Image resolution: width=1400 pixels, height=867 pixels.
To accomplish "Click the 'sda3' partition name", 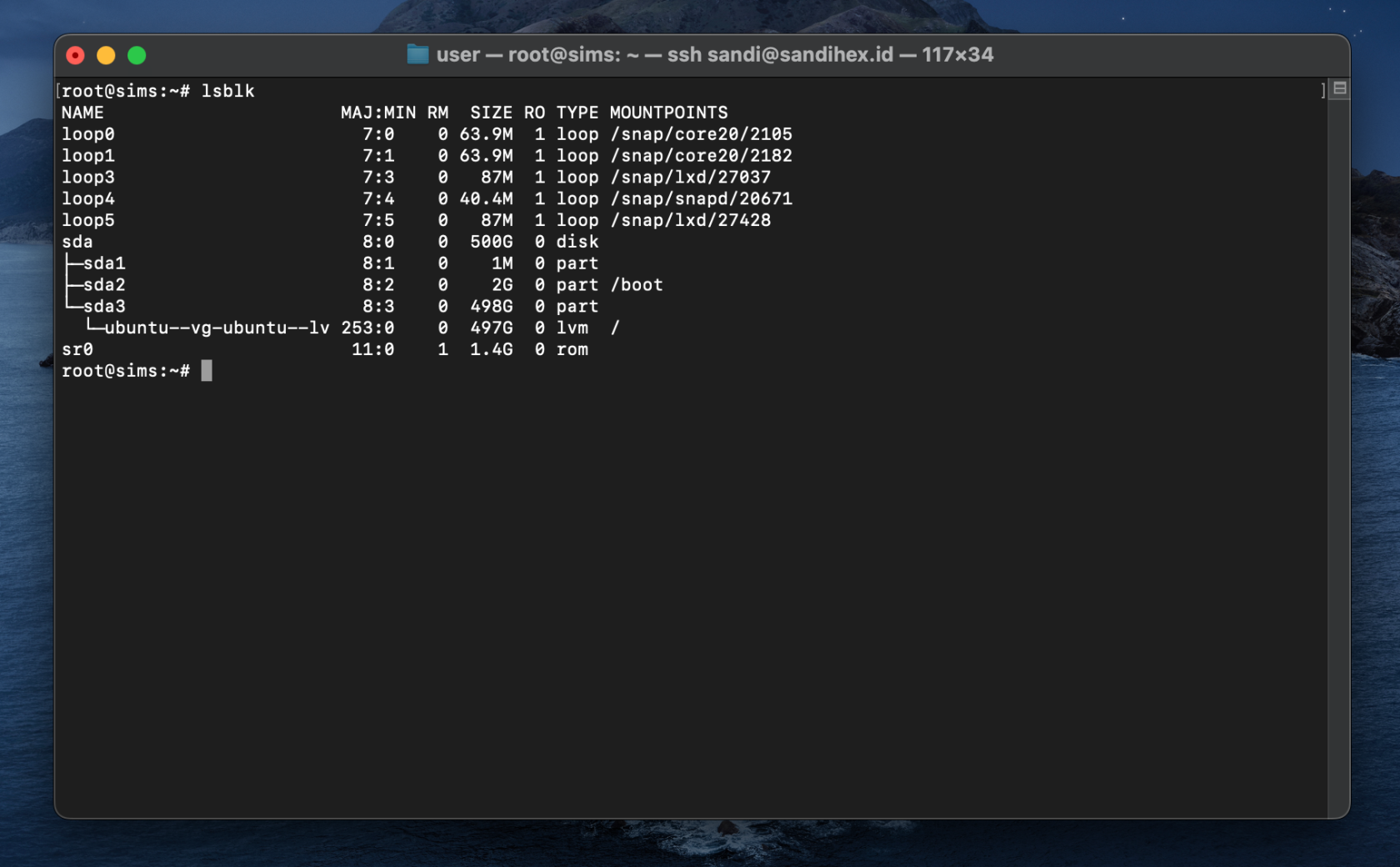I will click(x=104, y=307).
